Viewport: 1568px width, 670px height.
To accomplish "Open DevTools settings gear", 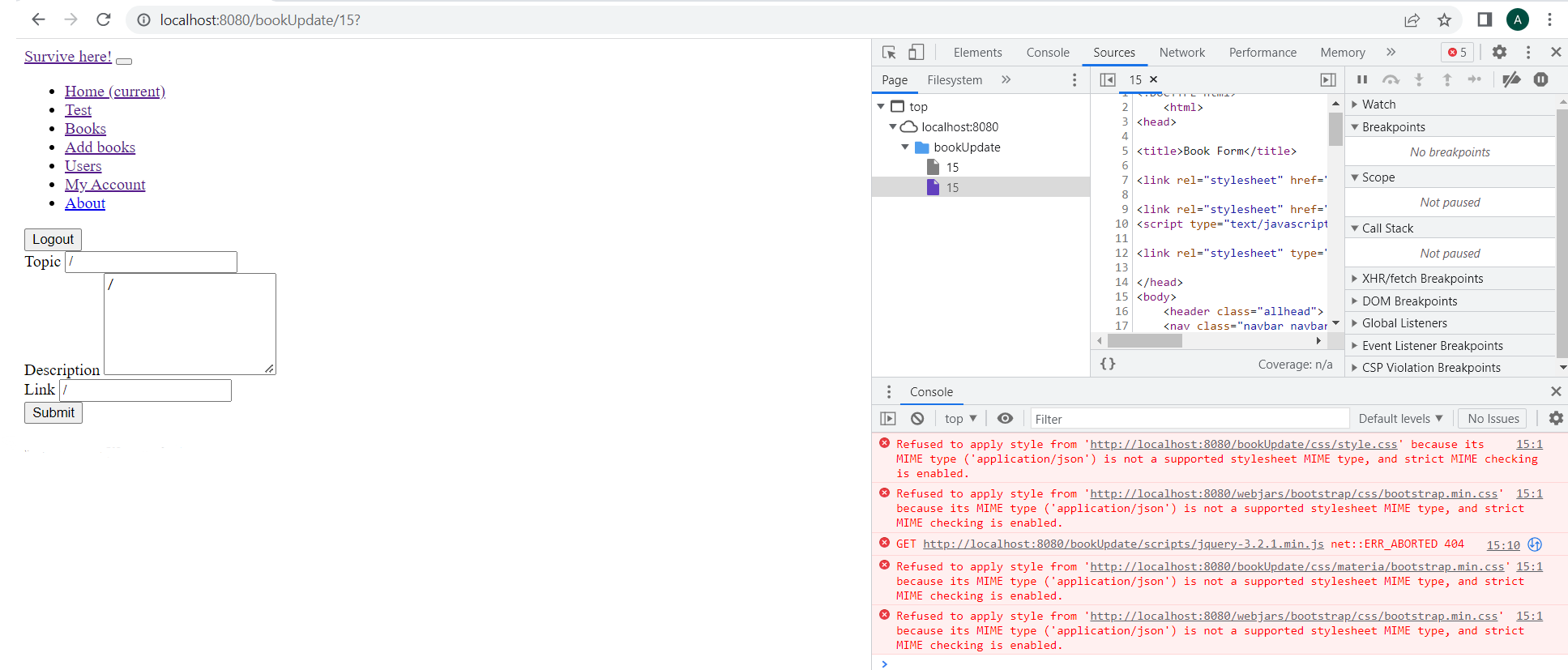I will tap(1499, 52).
